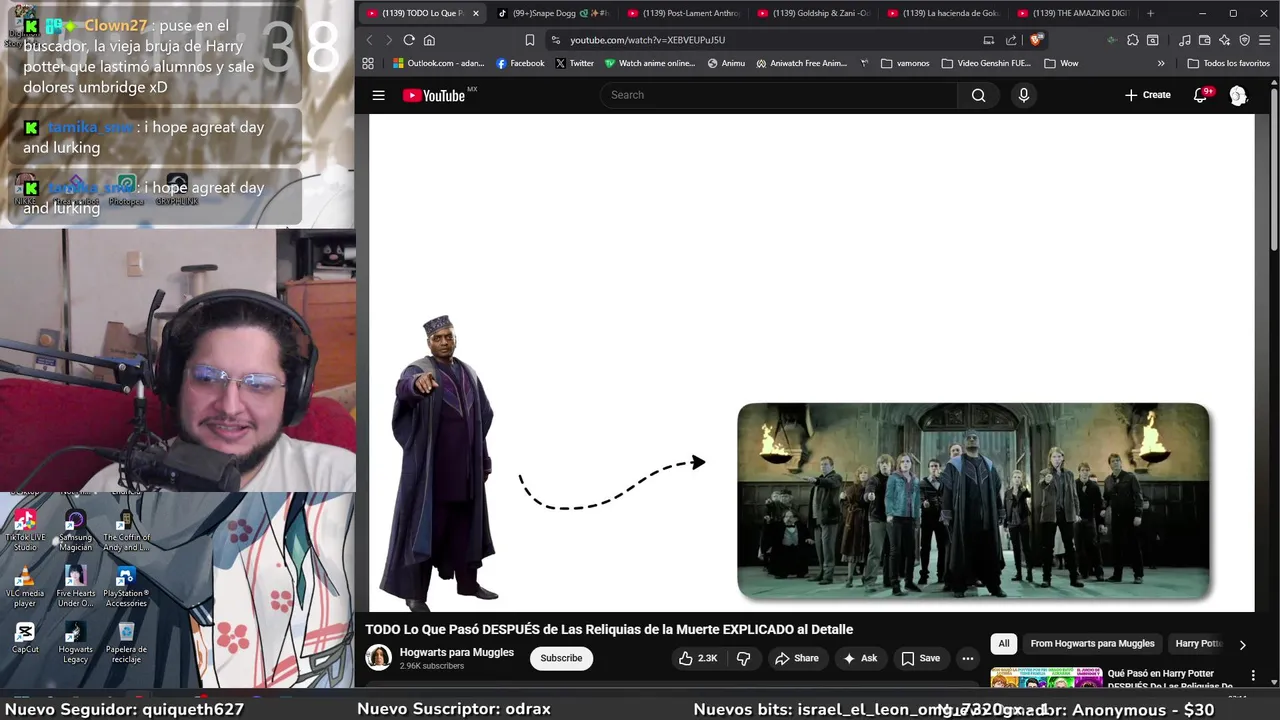This screenshot has width=1280, height=720.
Task: Select the All filter chip
Action: (1003, 644)
